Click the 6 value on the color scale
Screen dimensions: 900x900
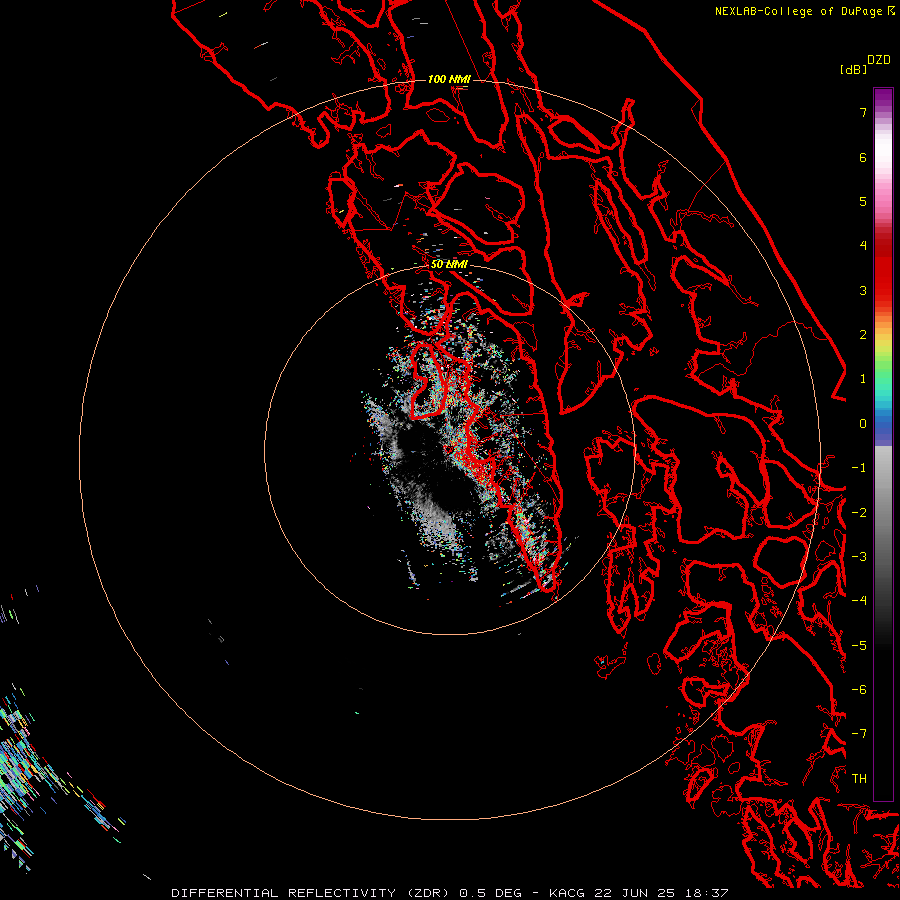click(863, 157)
